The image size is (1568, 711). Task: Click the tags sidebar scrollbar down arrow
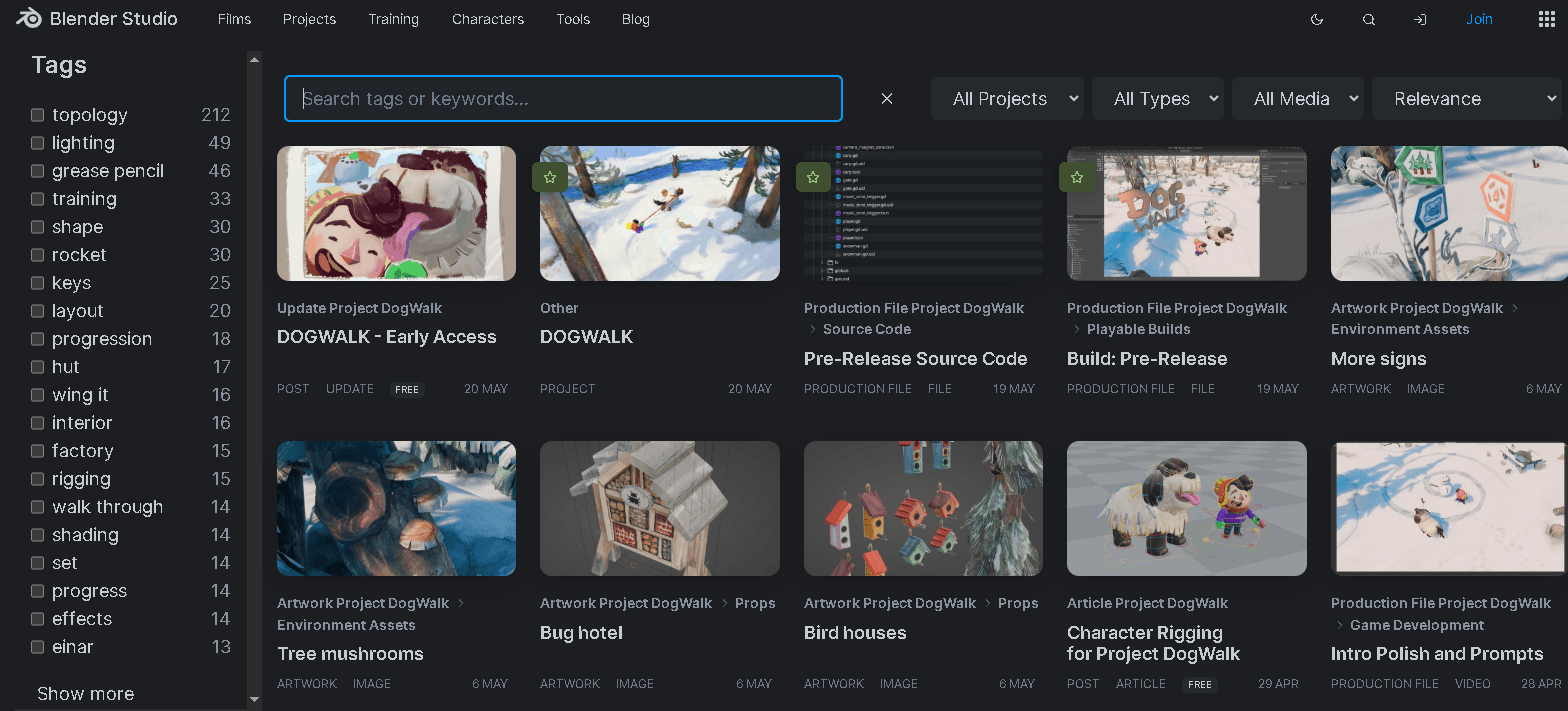click(254, 699)
